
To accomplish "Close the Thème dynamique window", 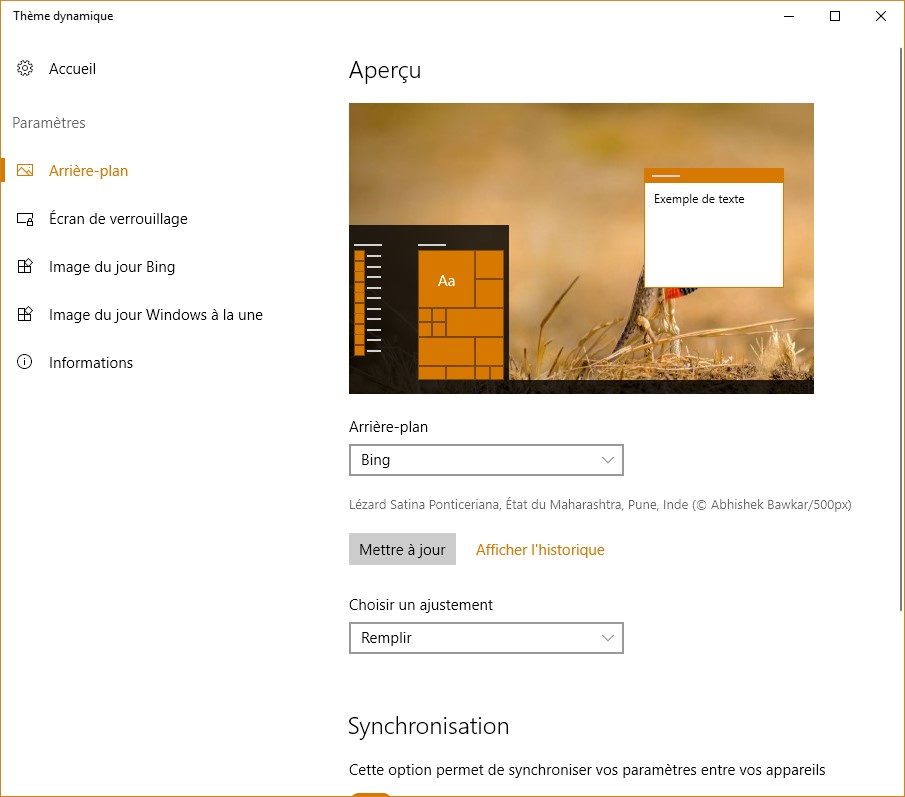I will (x=881, y=16).
